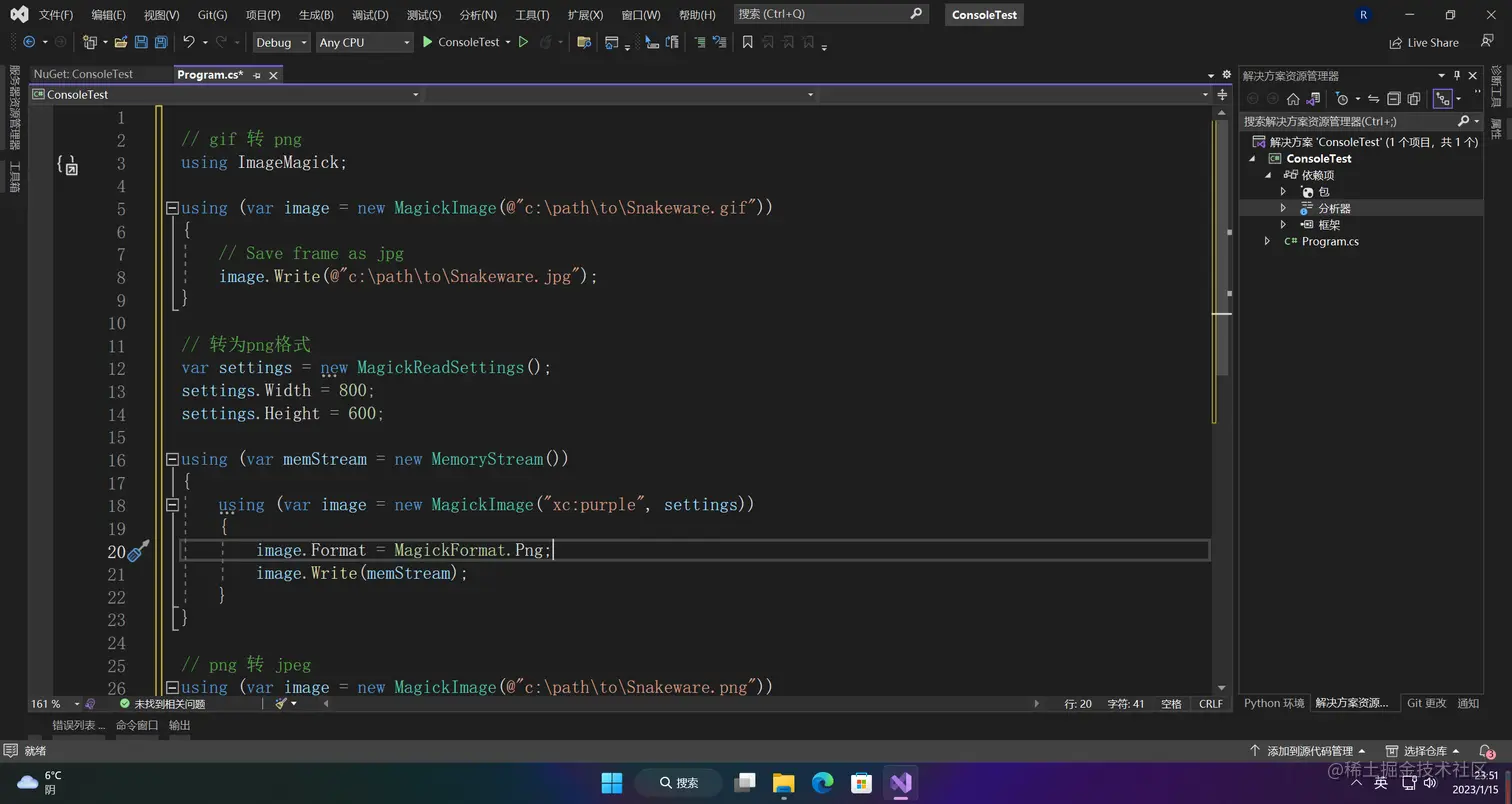1512x804 pixels.
Task: Open the 文件(F) menu
Action: [x=56, y=15]
